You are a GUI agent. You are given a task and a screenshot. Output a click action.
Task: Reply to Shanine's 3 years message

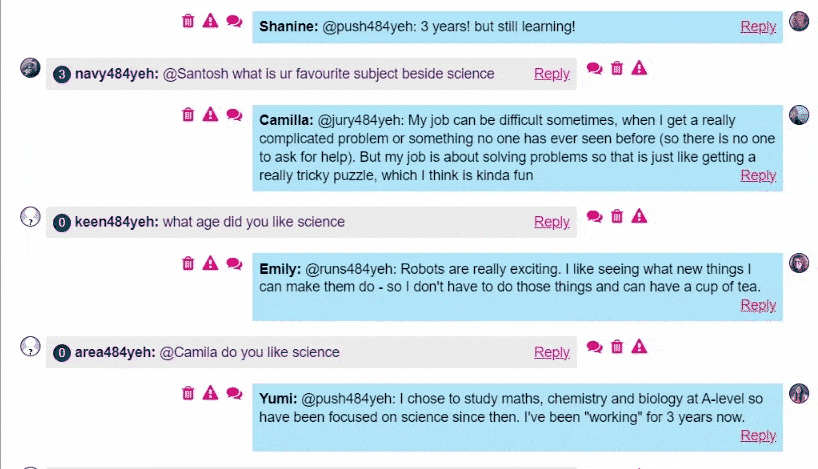(758, 27)
